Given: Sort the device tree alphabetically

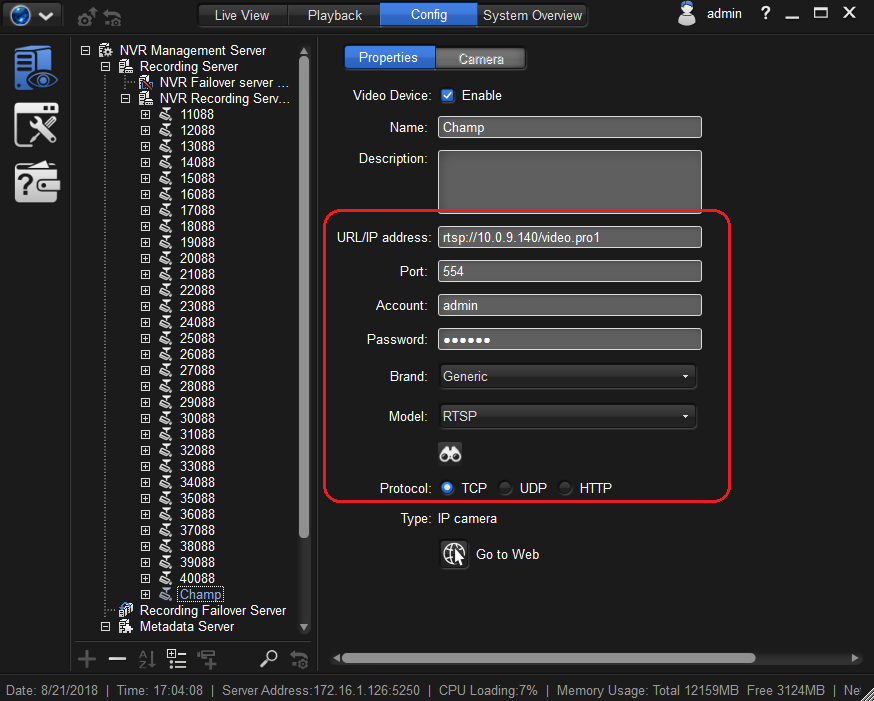Looking at the screenshot, I should tap(146, 659).
